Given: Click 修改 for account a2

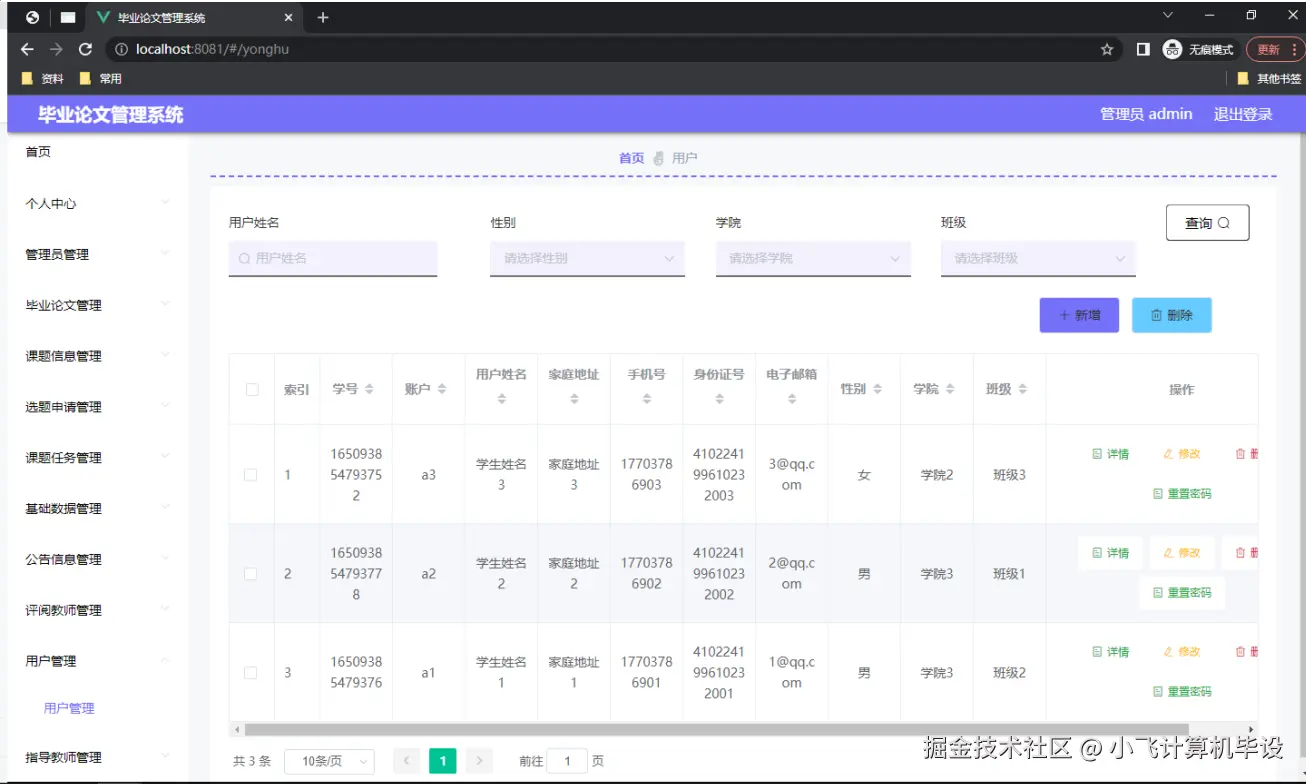Looking at the screenshot, I should click(x=1182, y=553).
